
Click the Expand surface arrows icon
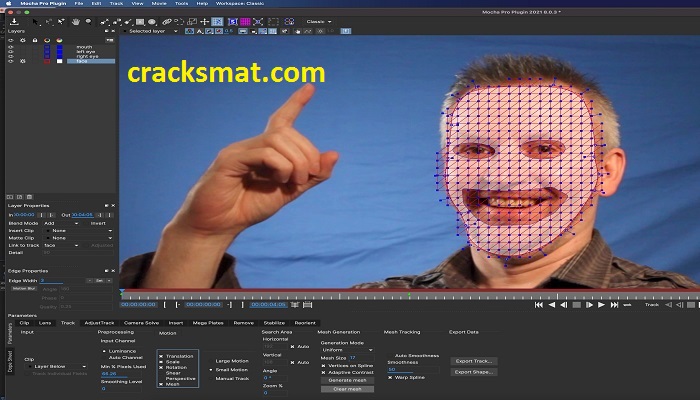pyautogui.click(x=258, y=21)
